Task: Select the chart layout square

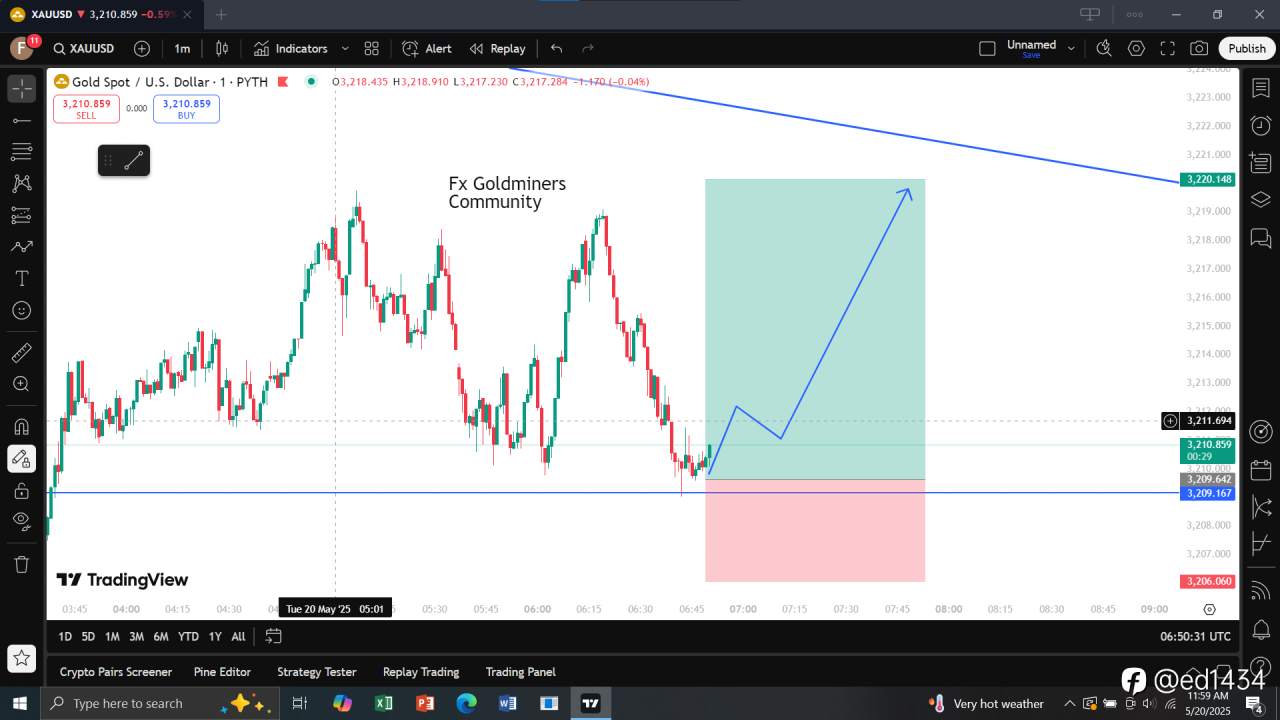Action: pos(987,48)
